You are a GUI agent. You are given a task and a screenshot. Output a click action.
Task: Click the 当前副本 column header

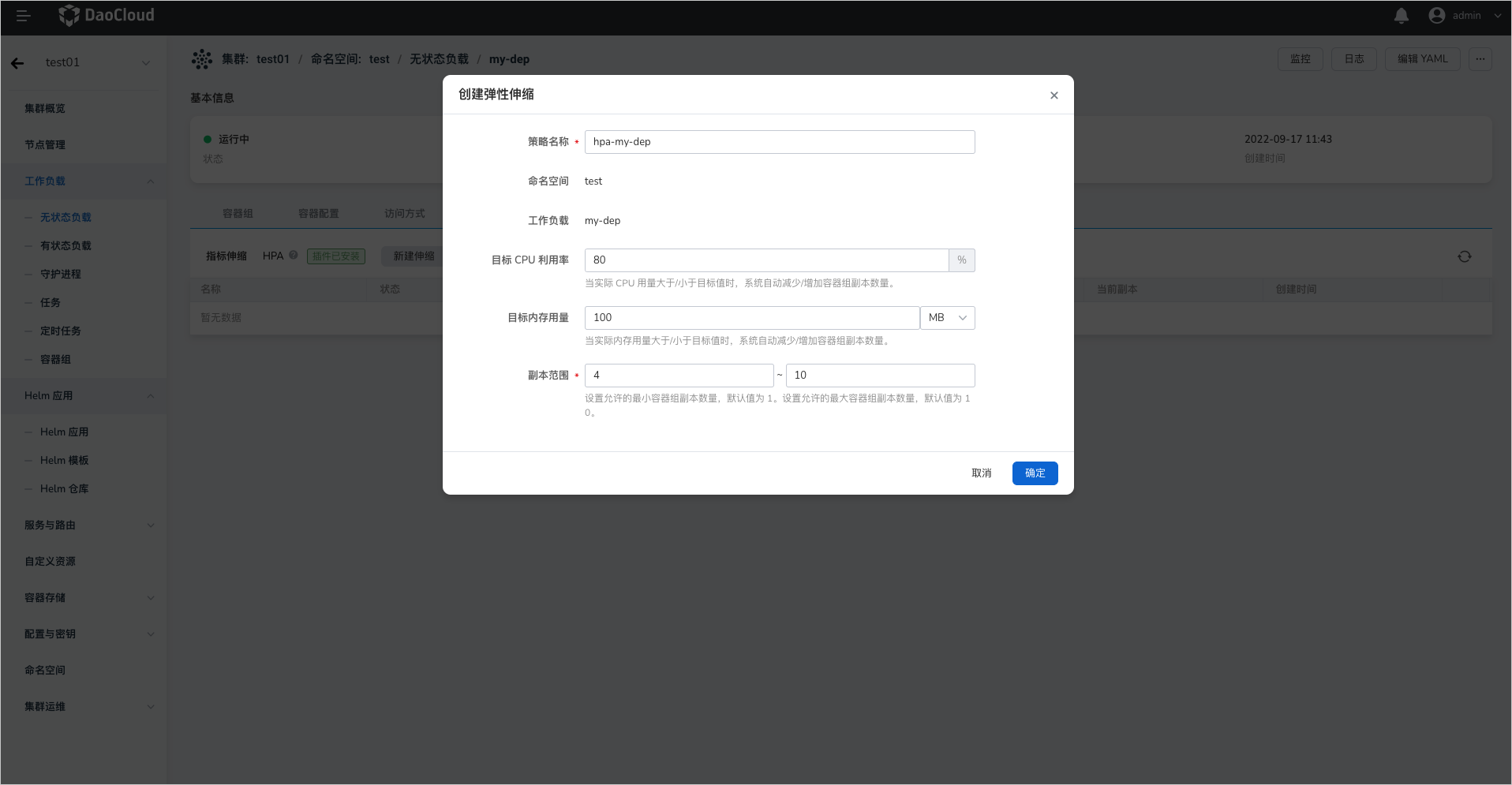tap(1117, 290)
